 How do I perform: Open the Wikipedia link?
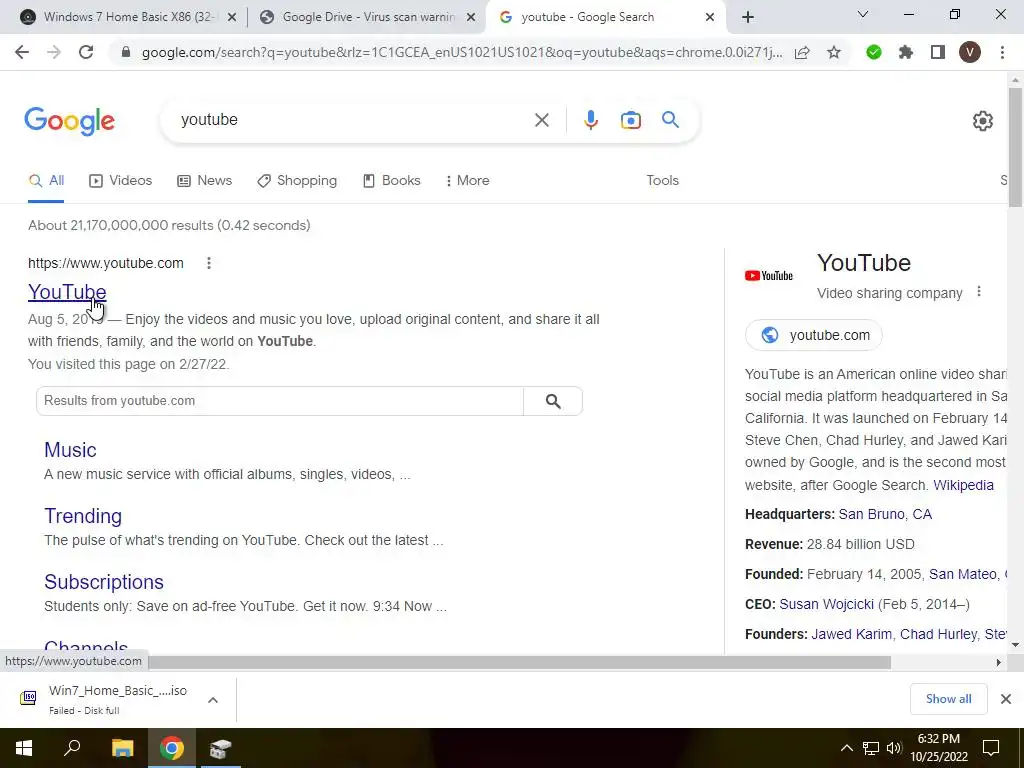(x=963, y=485)
